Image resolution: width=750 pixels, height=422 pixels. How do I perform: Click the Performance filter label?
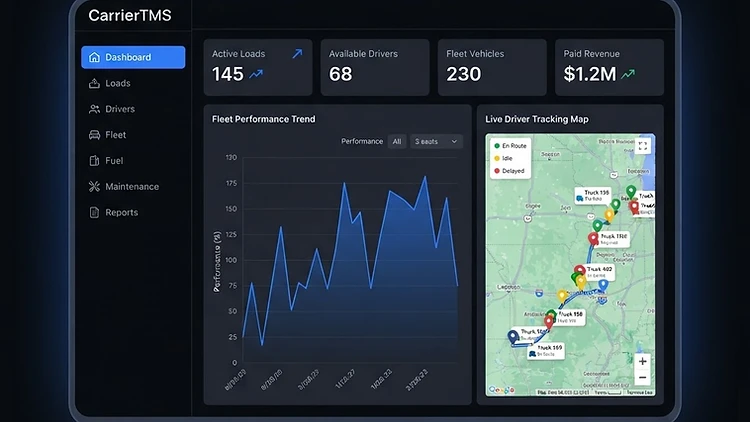[362, 141]
